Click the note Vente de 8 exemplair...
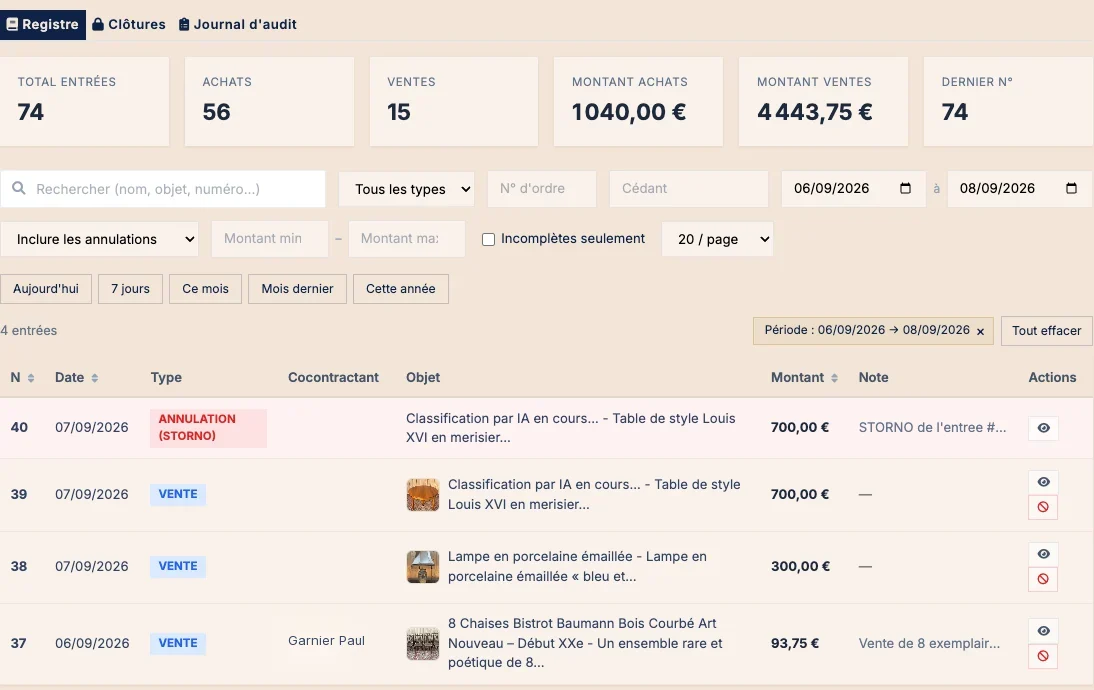 (929, 643)
